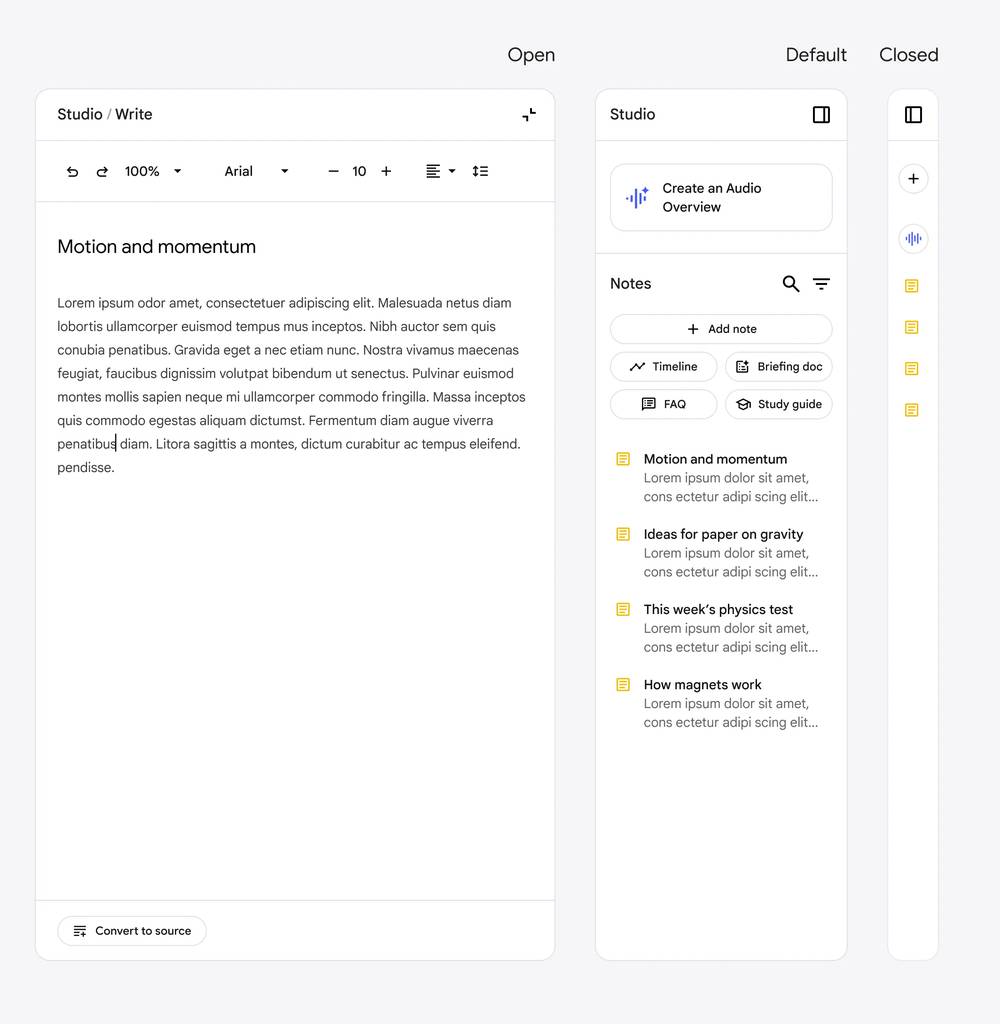The height and width of the screenshot is (1024, 1000).
Task: Expand the closed Studio sidebar
Action: (913, 115)
